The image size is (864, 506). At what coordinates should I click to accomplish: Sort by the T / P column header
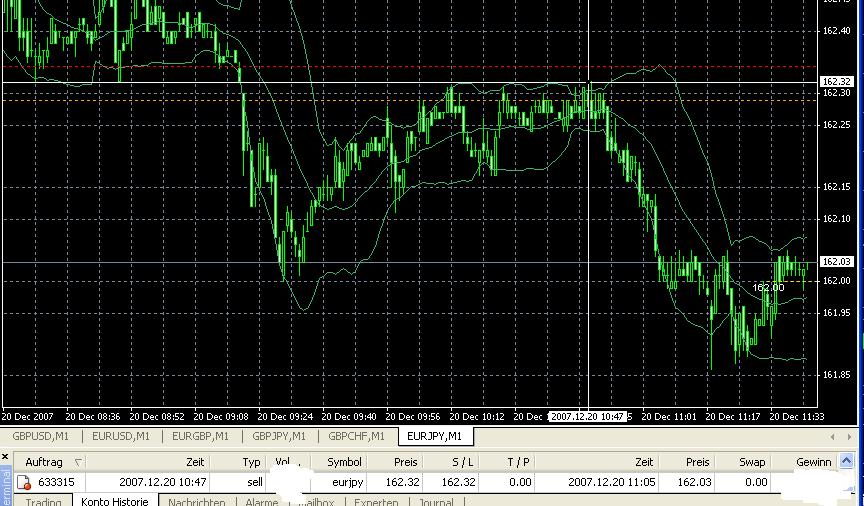click(518, 462)
